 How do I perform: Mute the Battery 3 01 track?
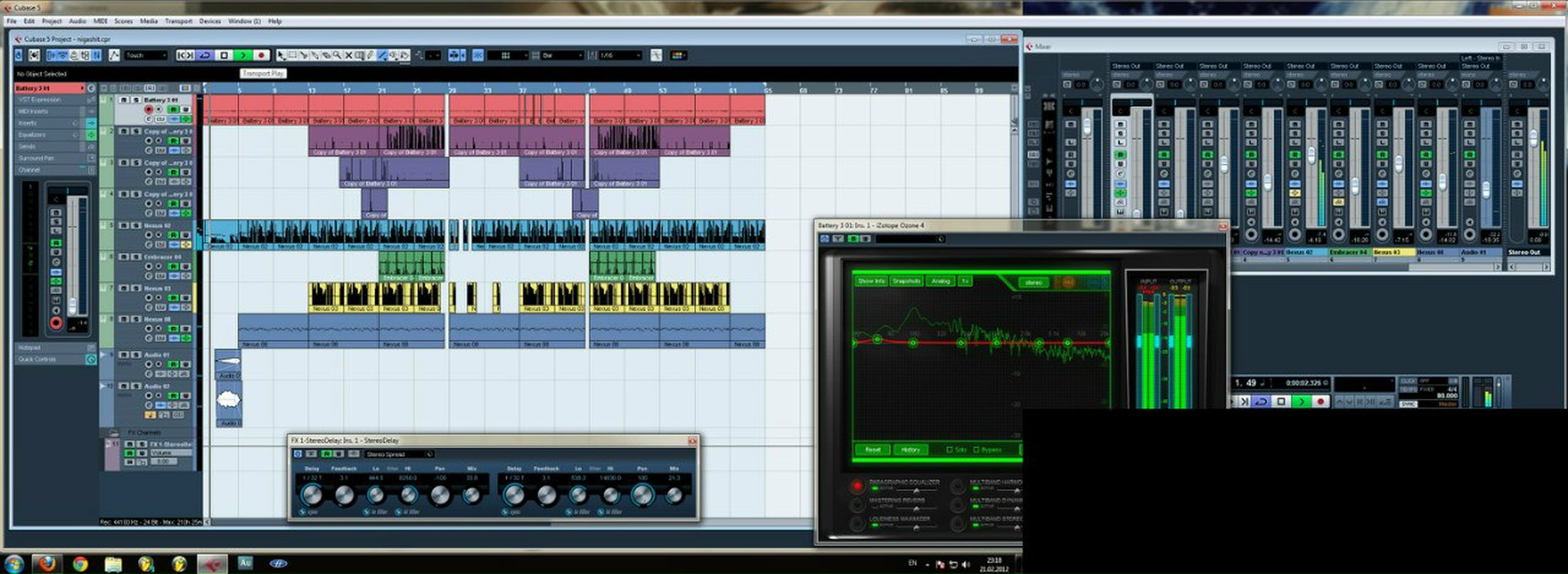pyautogui.click(x=124, y=100)
